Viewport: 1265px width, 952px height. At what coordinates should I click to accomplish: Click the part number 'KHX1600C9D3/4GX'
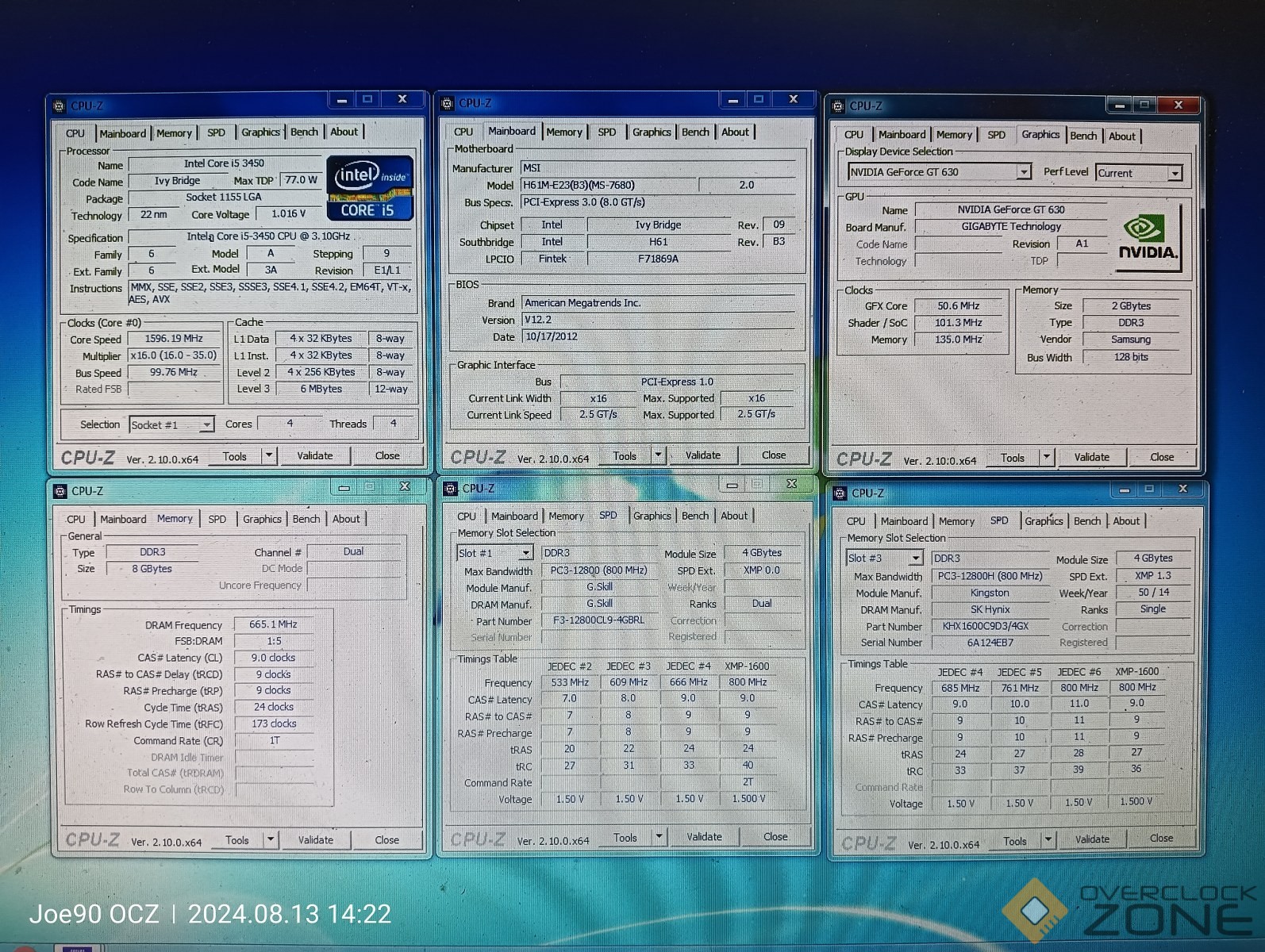(990, 626)
